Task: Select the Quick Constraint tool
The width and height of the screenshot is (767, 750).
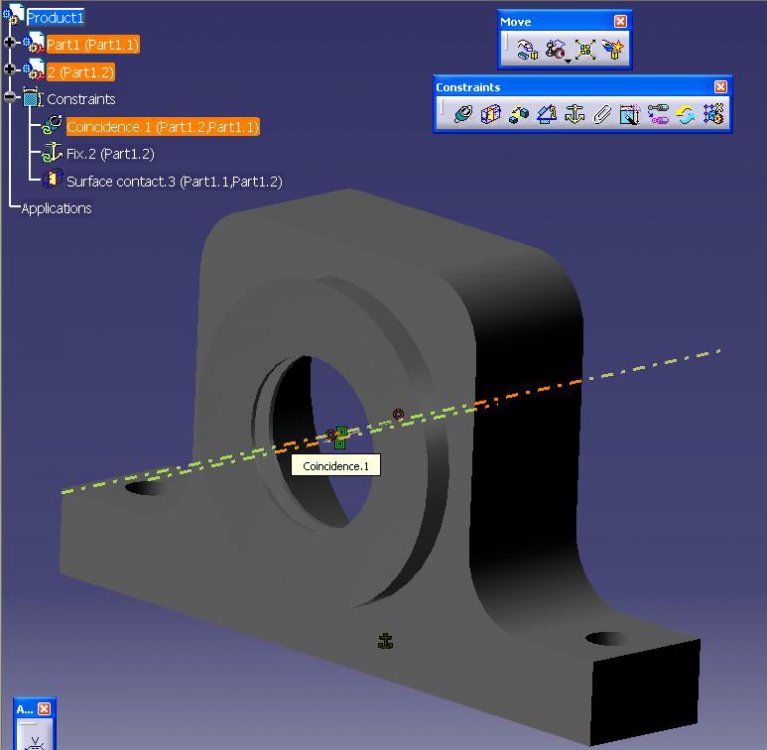Action: 630,114
